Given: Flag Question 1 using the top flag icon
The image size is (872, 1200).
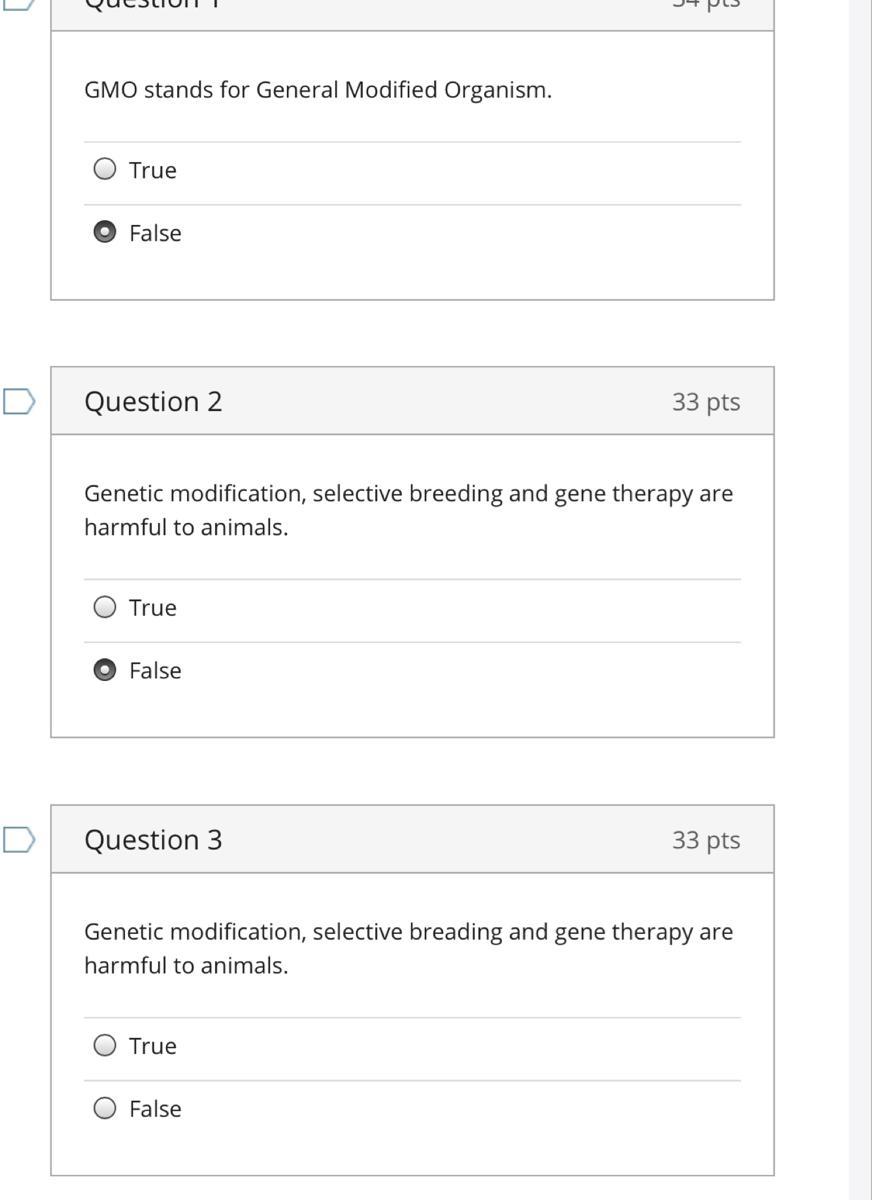Looking at the screenshot, I should click(x=19, y=3).
